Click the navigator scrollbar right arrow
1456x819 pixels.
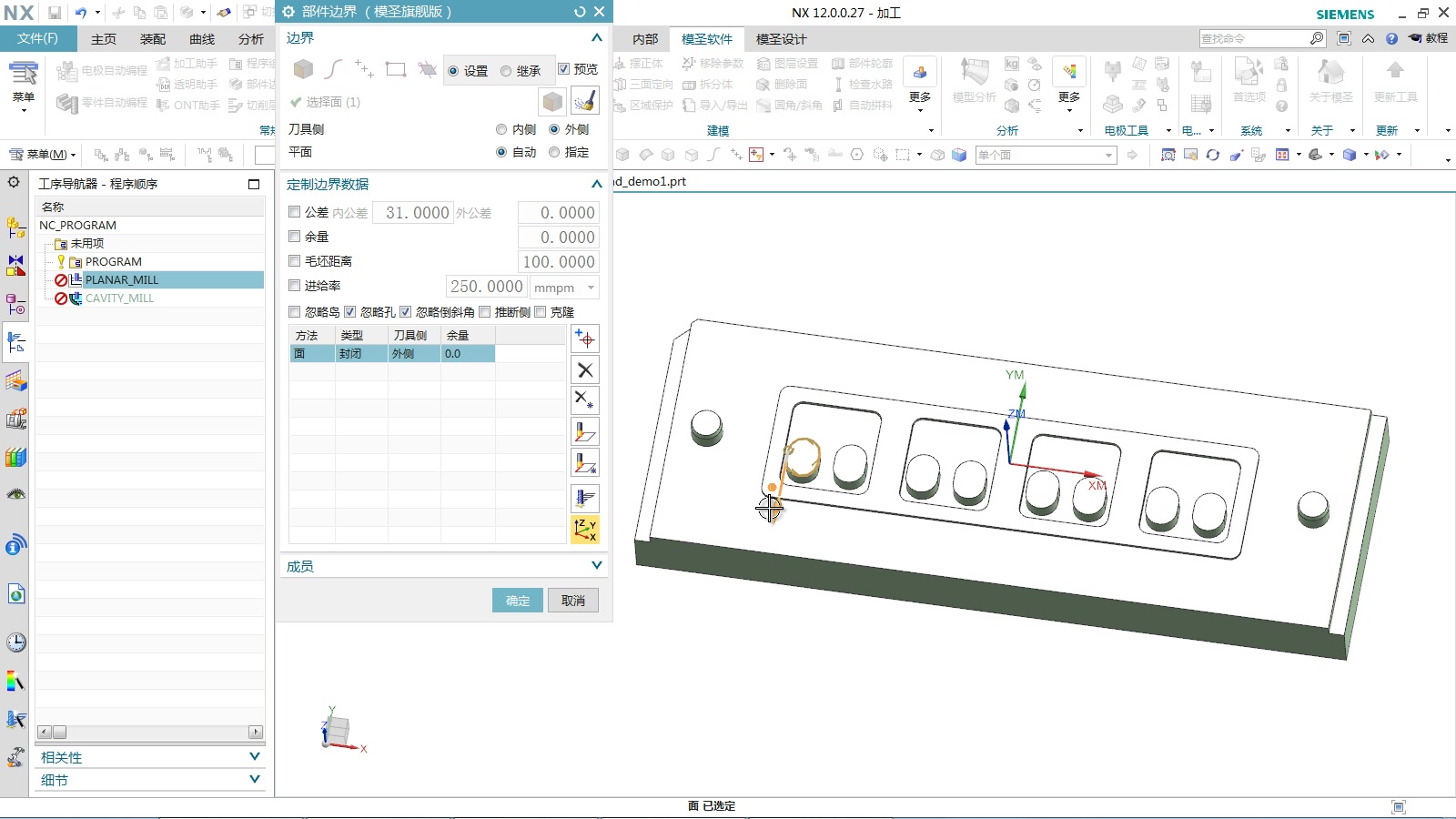pos(256,732)
